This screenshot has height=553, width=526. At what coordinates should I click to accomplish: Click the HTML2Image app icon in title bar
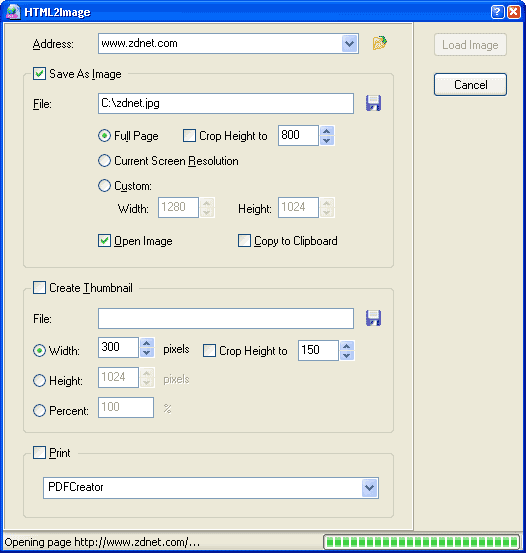(13, 12)
